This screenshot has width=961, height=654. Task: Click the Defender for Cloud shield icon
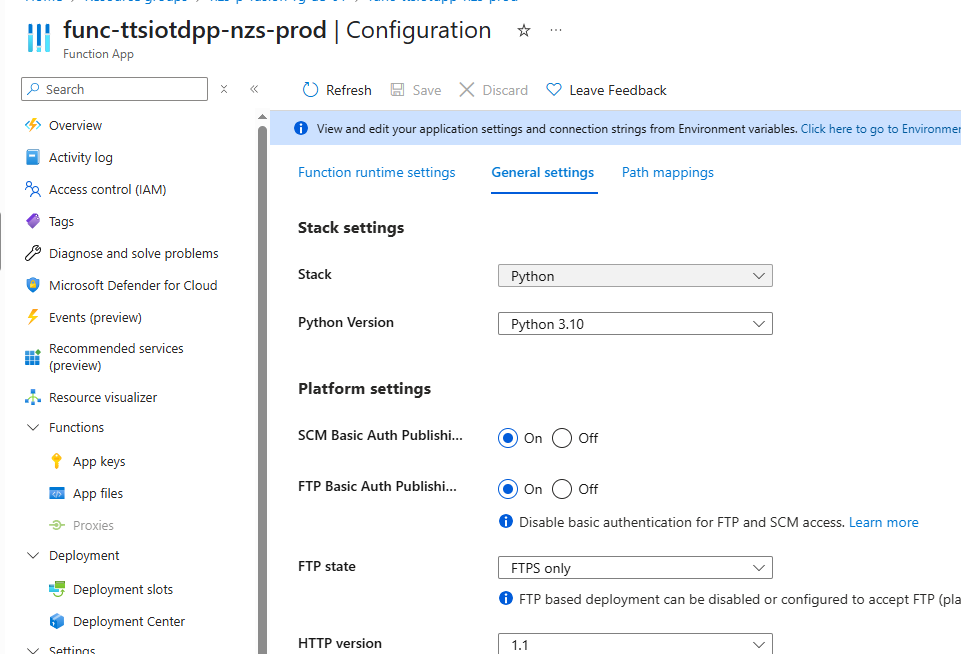click(x=33, y=285)
